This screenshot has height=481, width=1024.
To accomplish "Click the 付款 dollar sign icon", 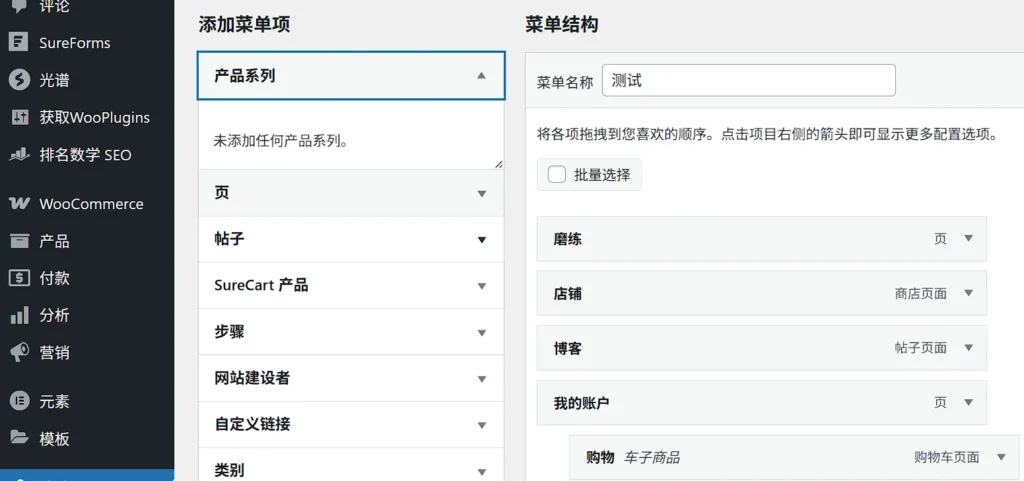I will [19, 278].
